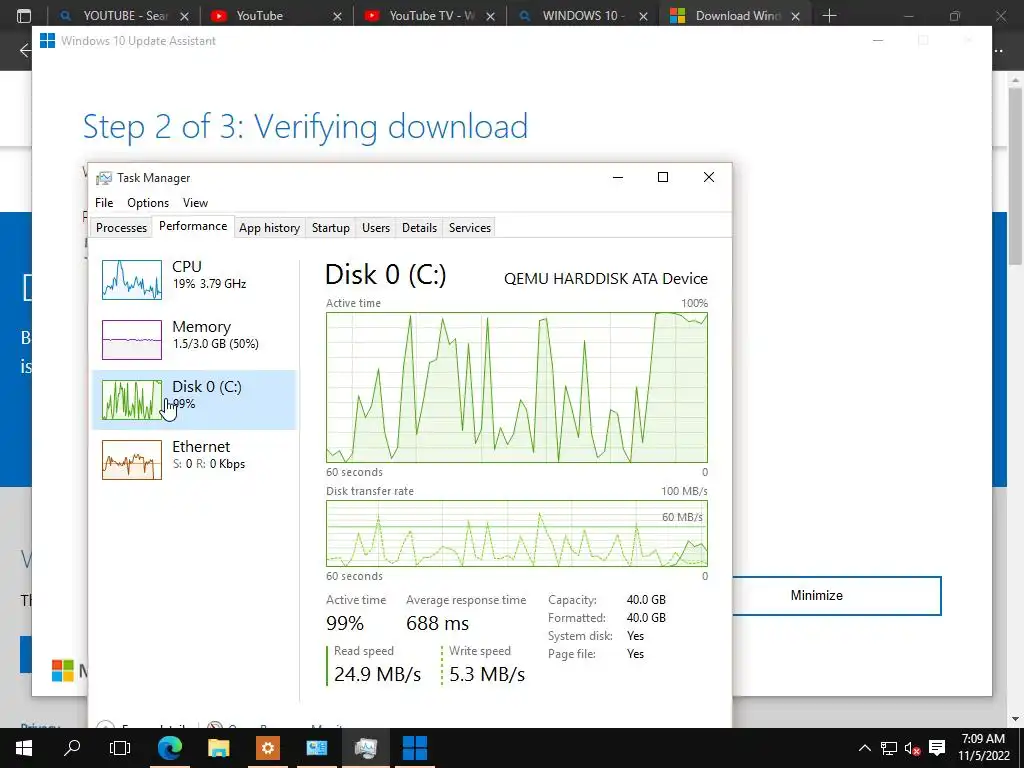Viewport: 1024px width, 768px height.
Task: Switch to the Performance tab
Action: (x=193, y=226)
